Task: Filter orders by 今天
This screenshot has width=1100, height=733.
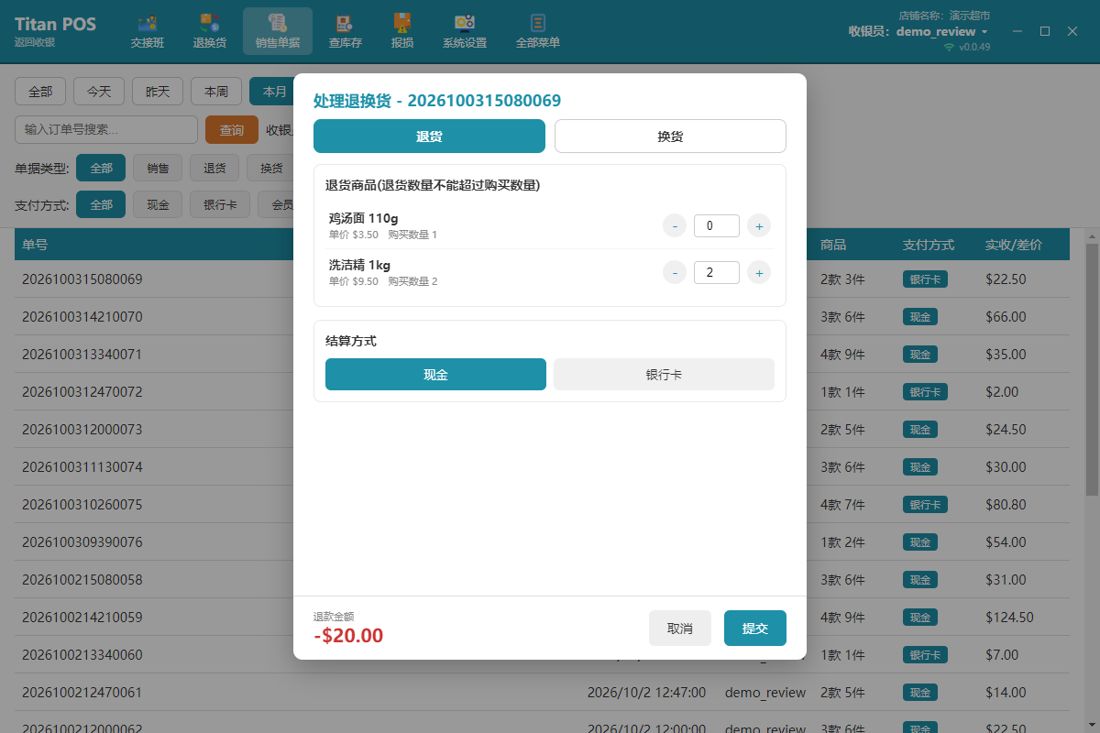Action: 99,92
